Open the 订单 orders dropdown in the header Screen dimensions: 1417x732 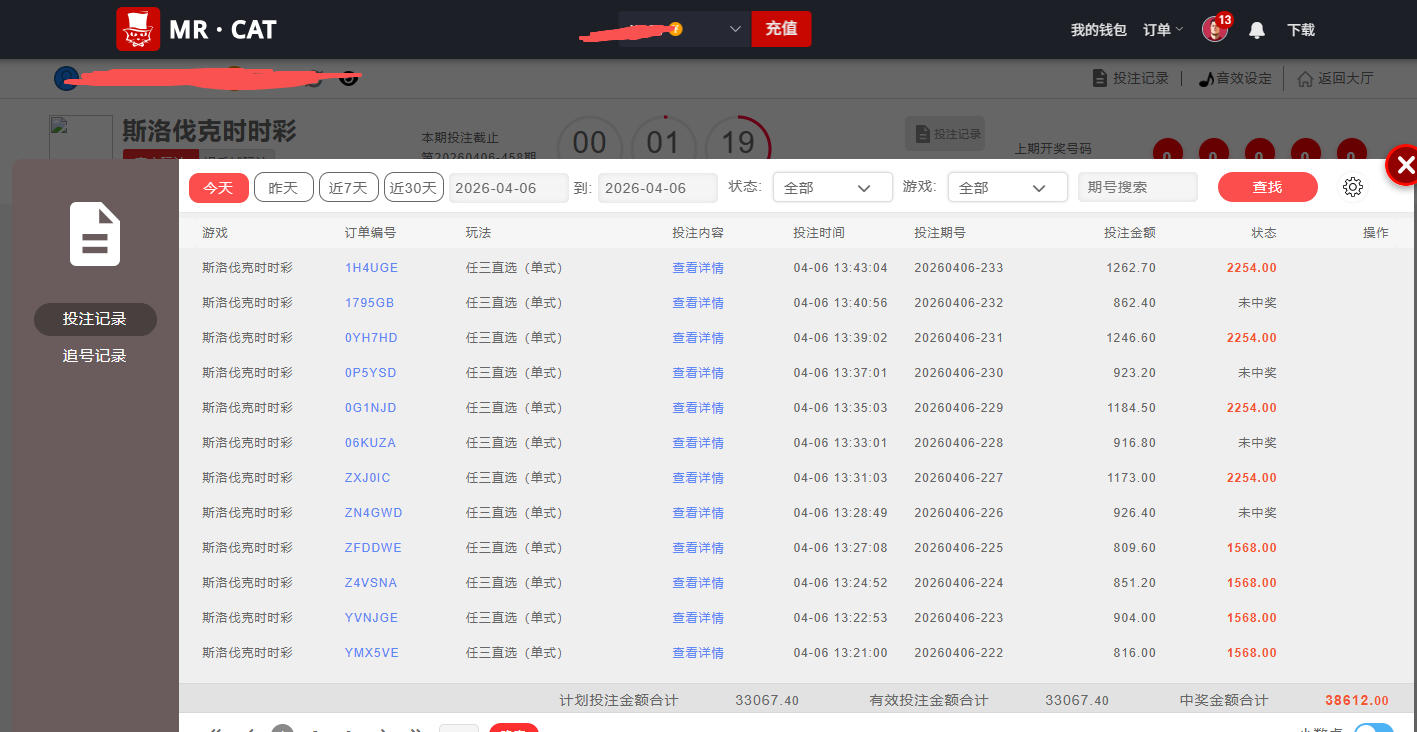pyautogui.click(x=1163, y=30)
